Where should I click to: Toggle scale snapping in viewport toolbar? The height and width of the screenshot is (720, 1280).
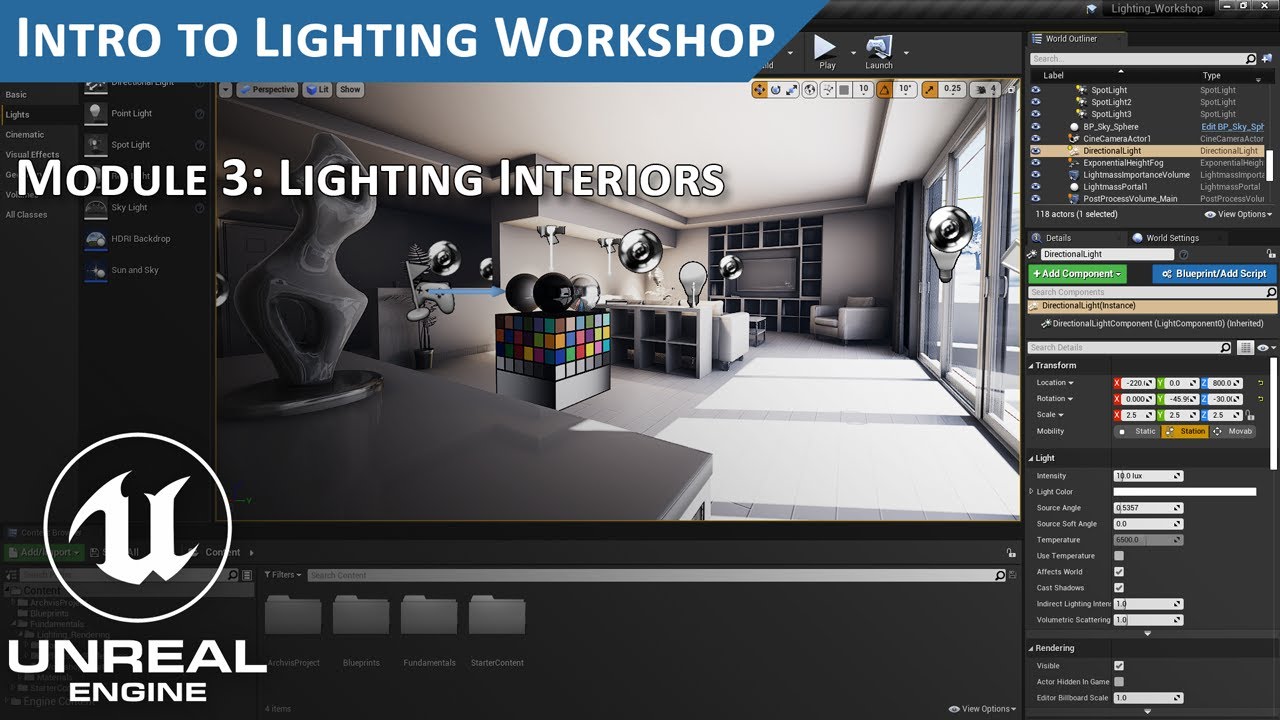[x=930, y=89]
